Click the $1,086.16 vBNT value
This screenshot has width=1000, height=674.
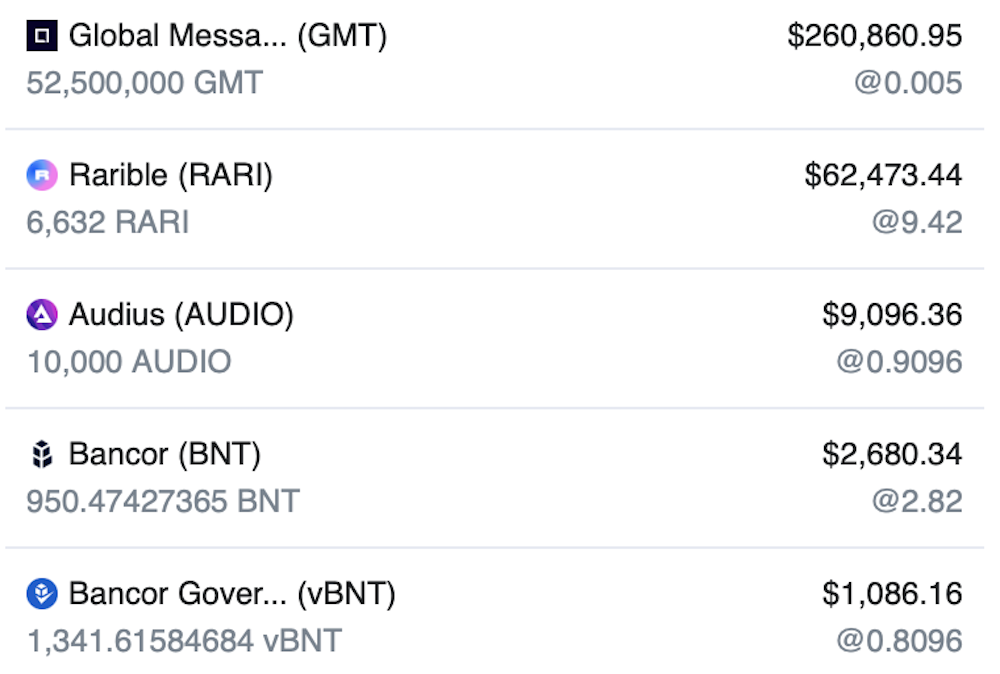point(892,594)
